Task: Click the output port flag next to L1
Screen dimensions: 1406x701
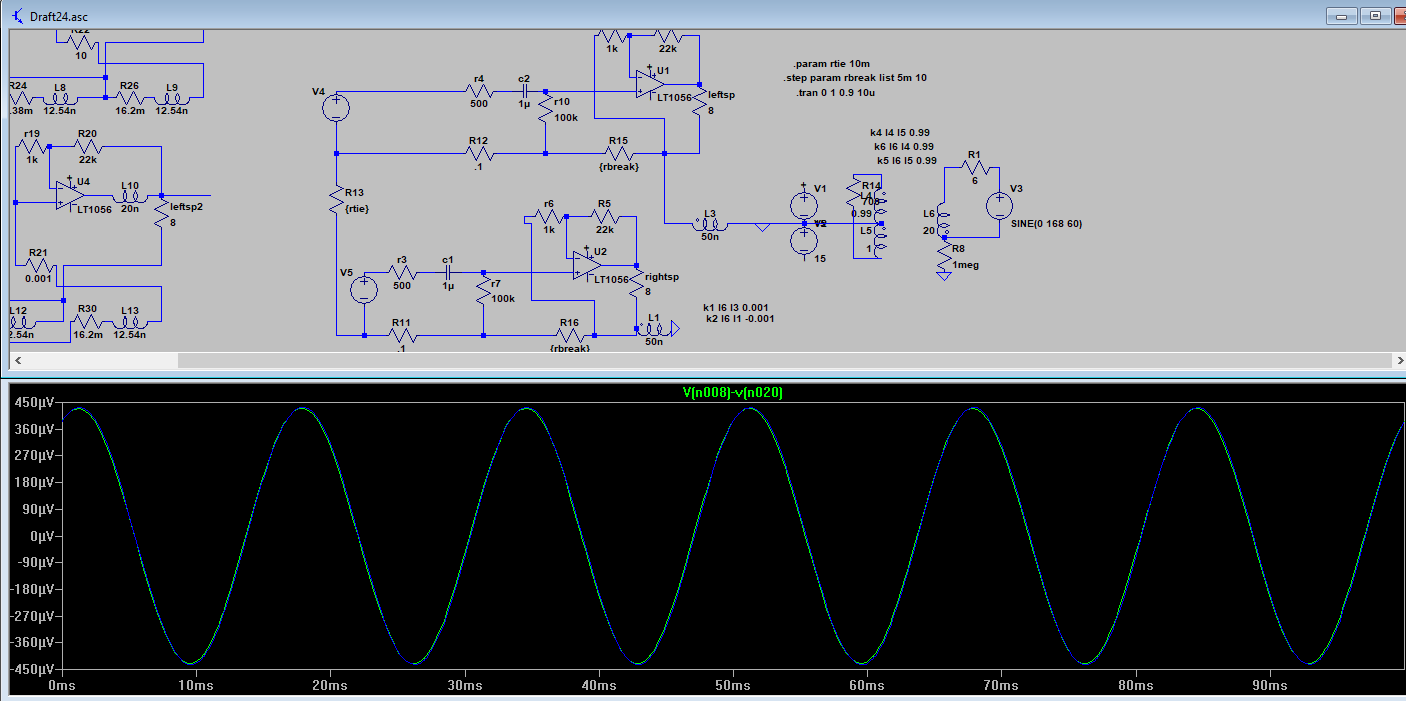Action: [675, 328]
